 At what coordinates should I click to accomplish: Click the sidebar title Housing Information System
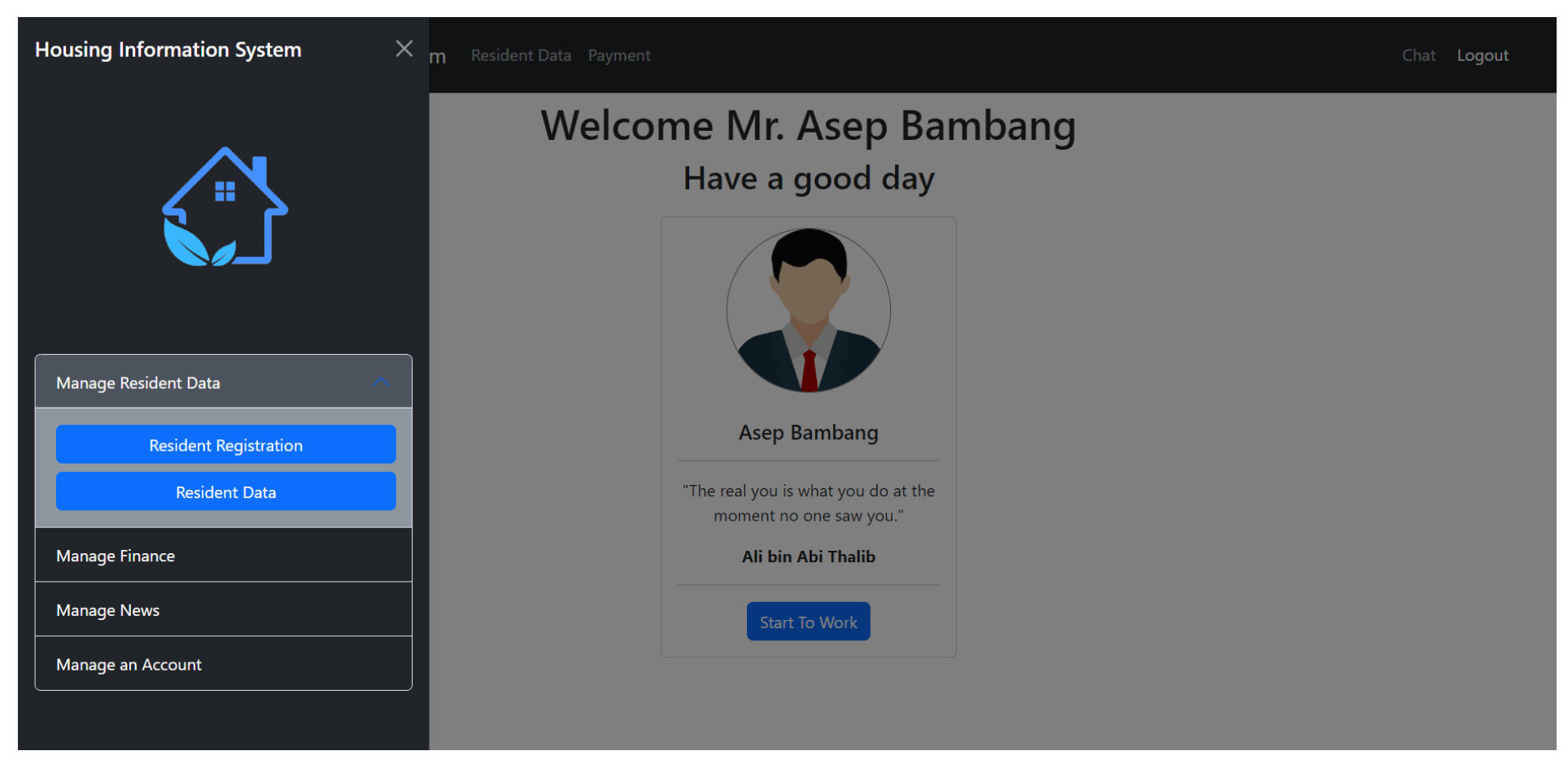168,50
